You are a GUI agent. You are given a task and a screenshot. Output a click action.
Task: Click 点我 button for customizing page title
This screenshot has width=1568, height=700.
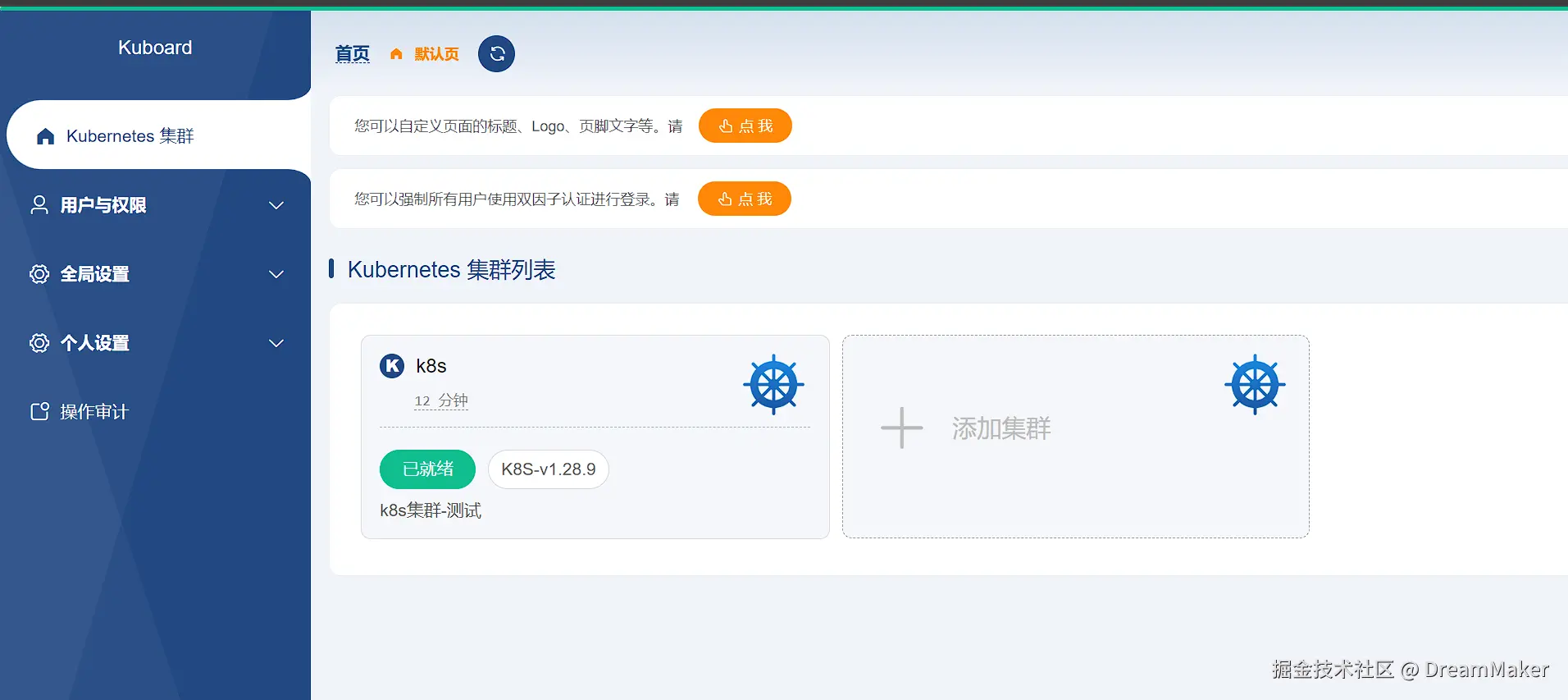coord(745,126)
